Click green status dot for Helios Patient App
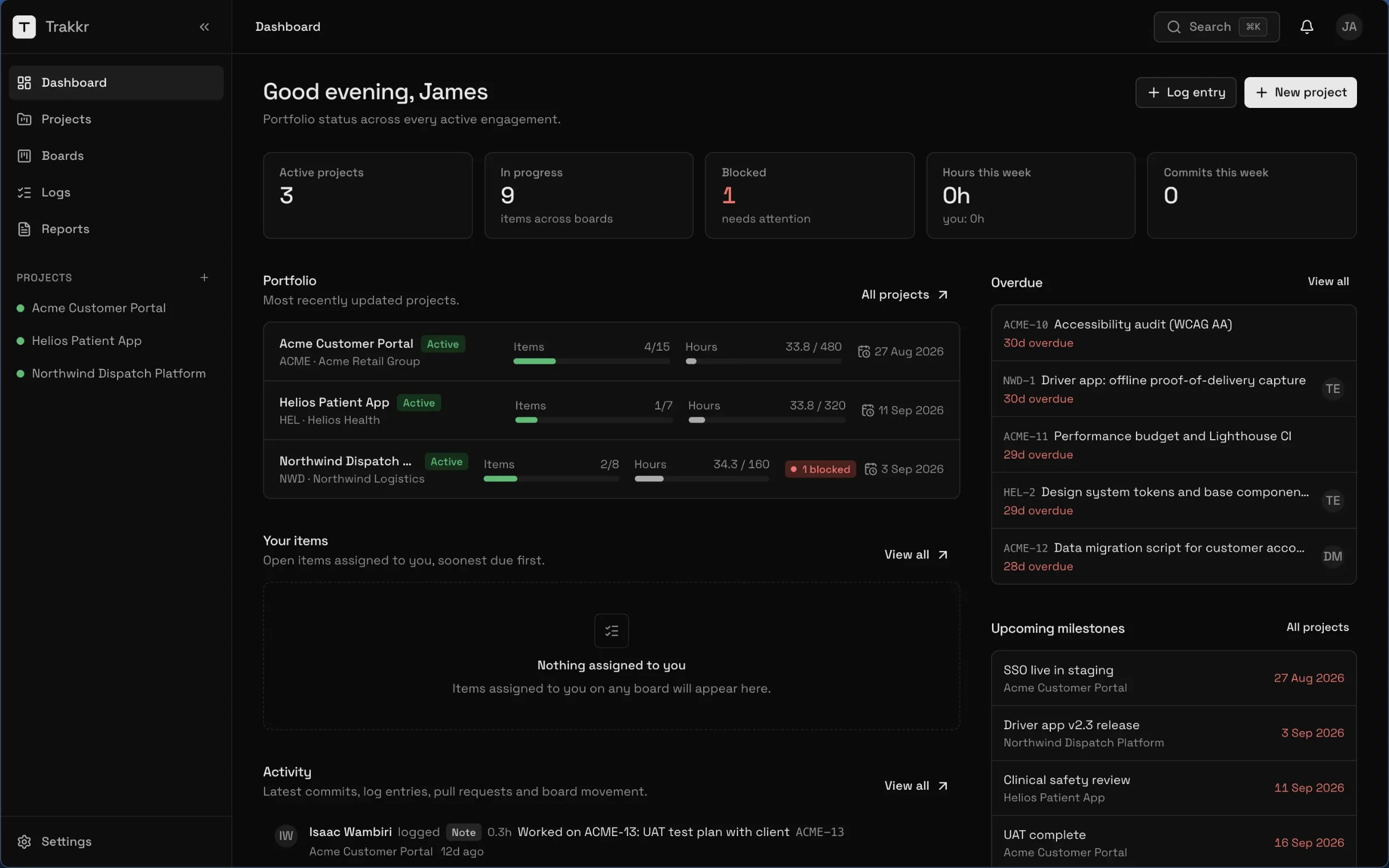1389x868 pixels. pyautogui.click(x=21, y=341)
